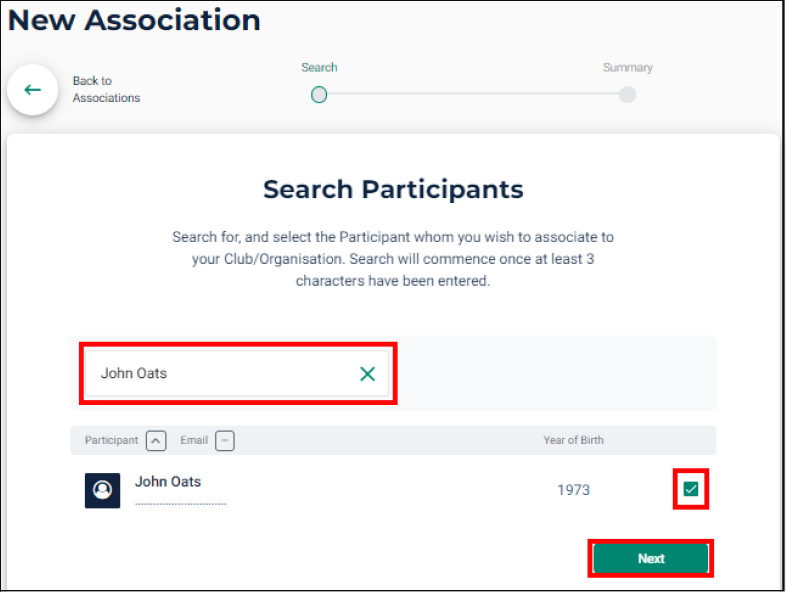Image resolution: width=786 pixels, height=592 pixels.
Task: Toggle Participant sort arrow
Action: click(x=156, y=441)
